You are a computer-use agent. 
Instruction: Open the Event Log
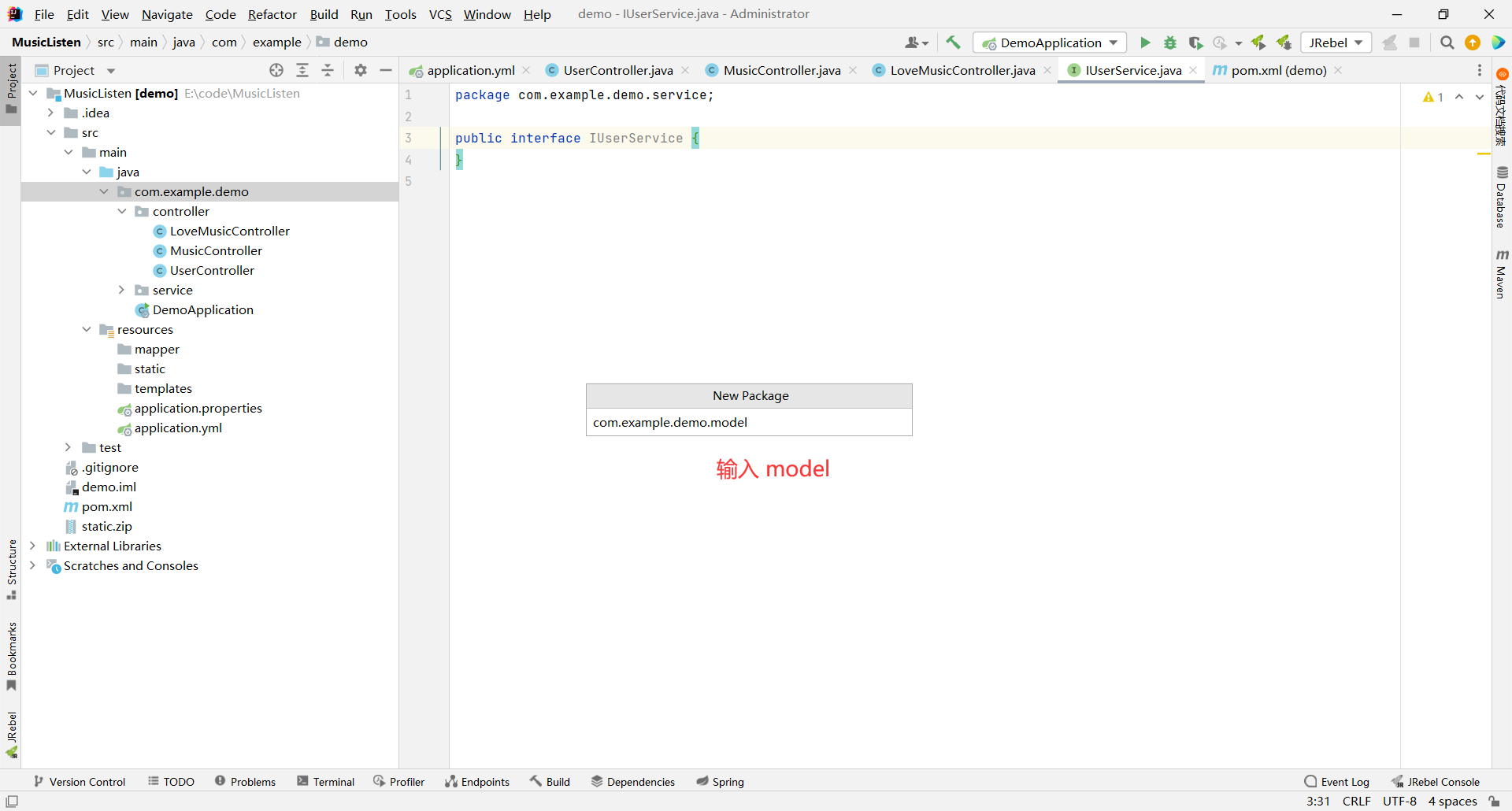[x=1336, y=781]
